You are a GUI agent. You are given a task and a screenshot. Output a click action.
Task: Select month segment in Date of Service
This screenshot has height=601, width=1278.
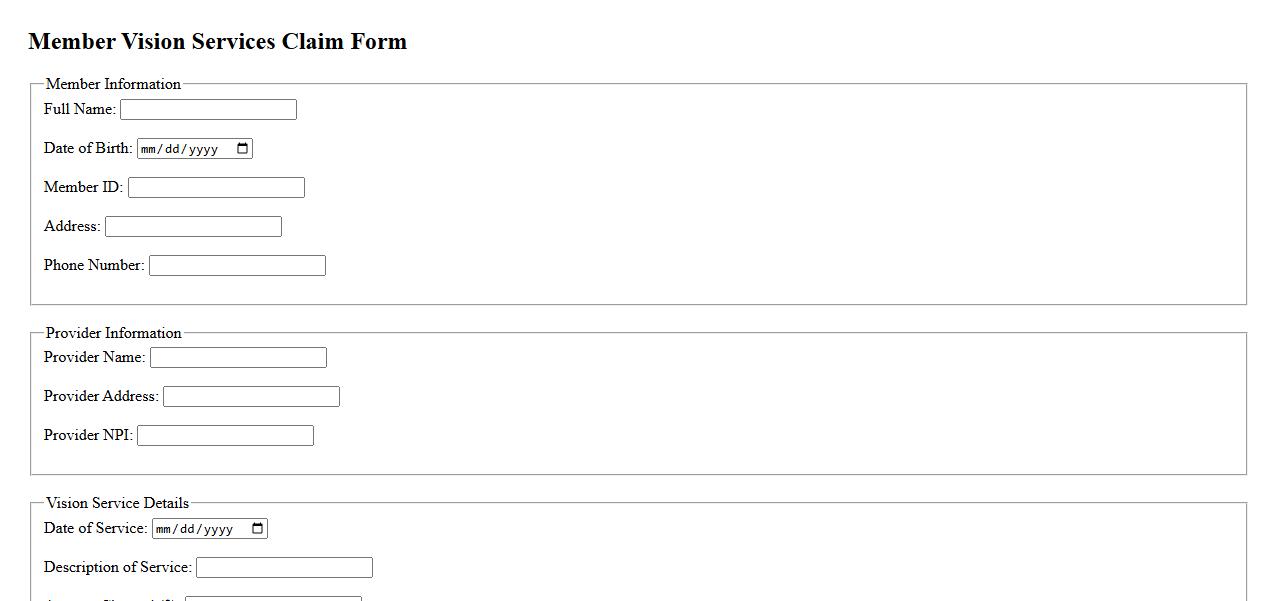click(164, 530)
